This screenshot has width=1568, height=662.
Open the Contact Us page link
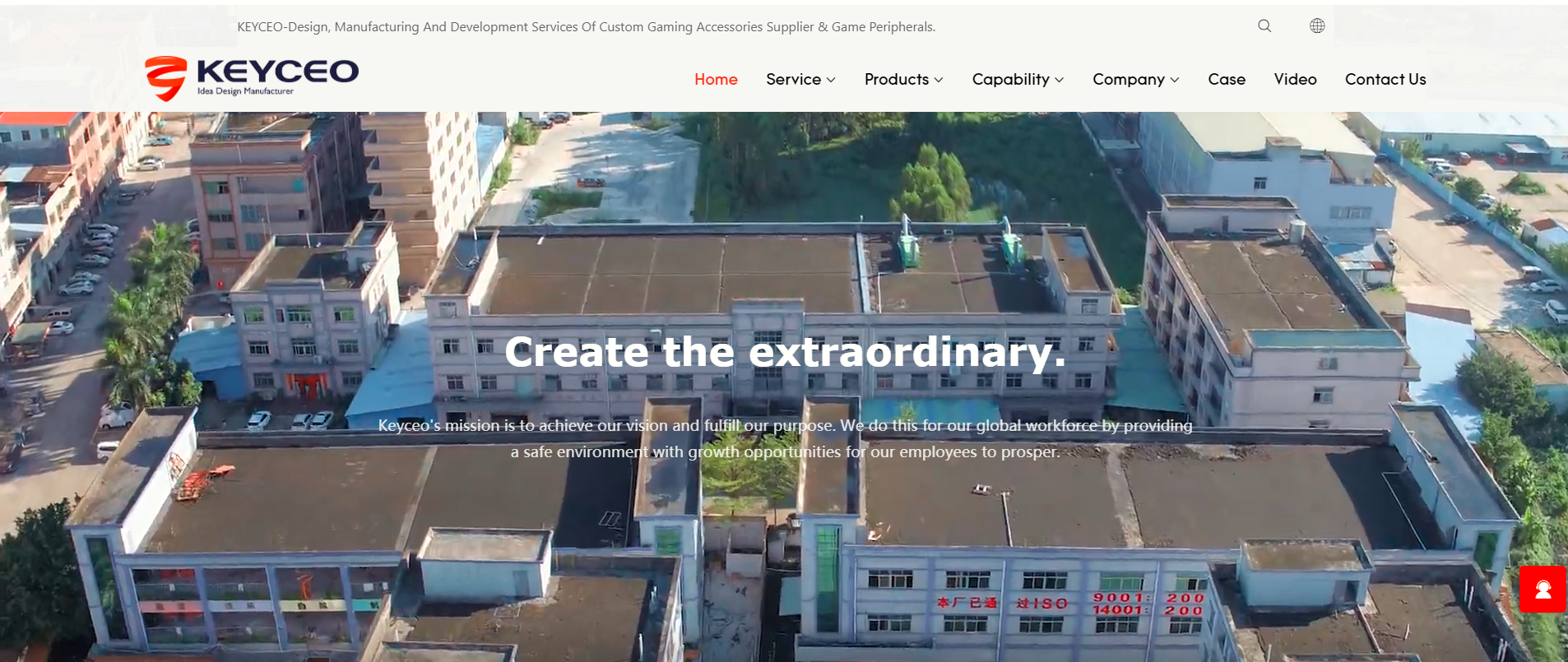(1385, 79)
